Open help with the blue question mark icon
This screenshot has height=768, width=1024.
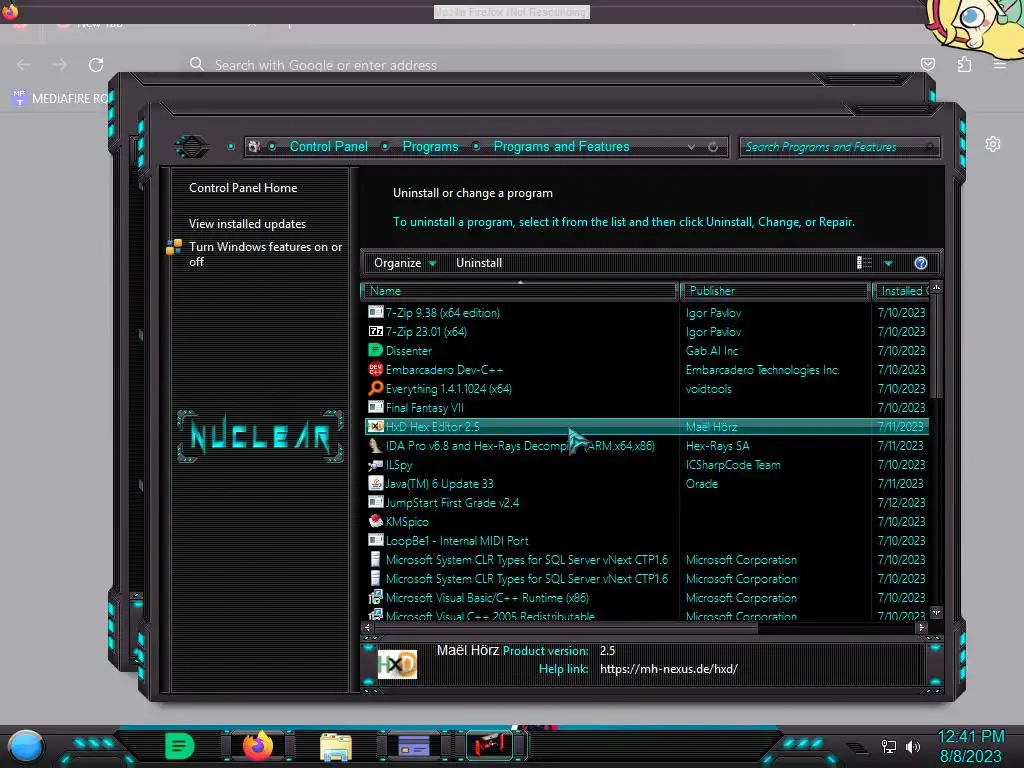coord(921,263)
